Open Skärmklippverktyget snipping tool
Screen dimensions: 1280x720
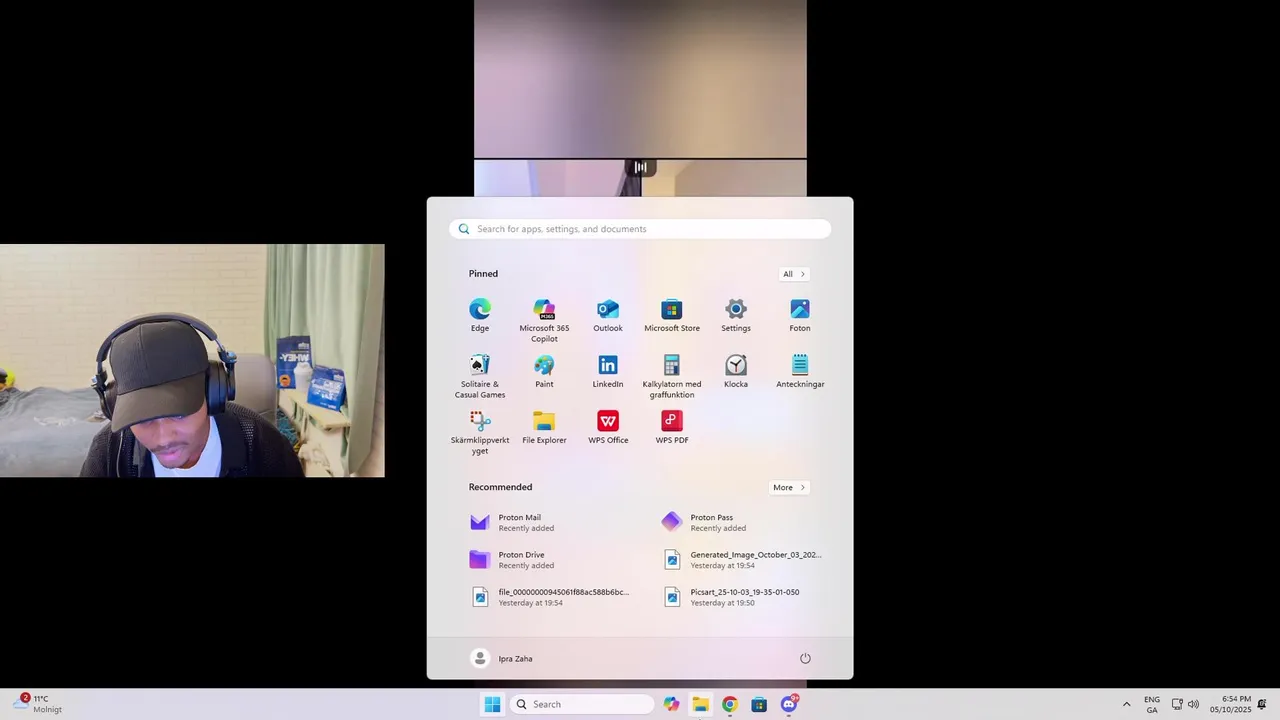click(480, 432)
